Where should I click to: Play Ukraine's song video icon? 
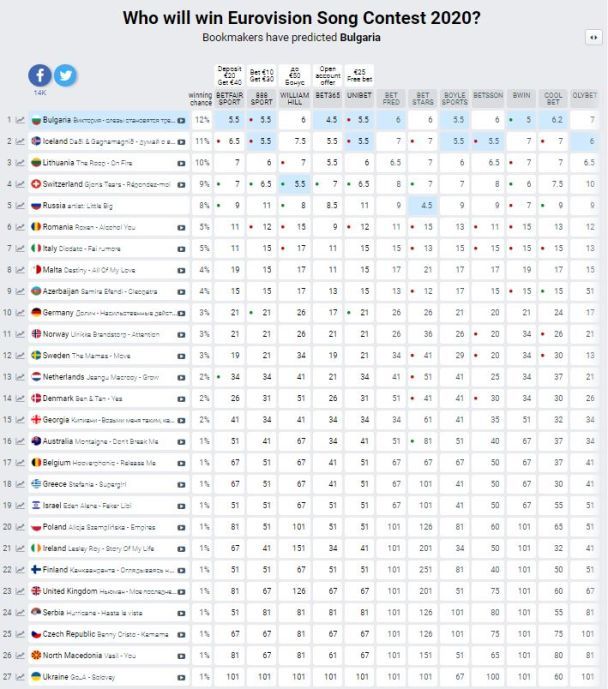tap(181, 677)
